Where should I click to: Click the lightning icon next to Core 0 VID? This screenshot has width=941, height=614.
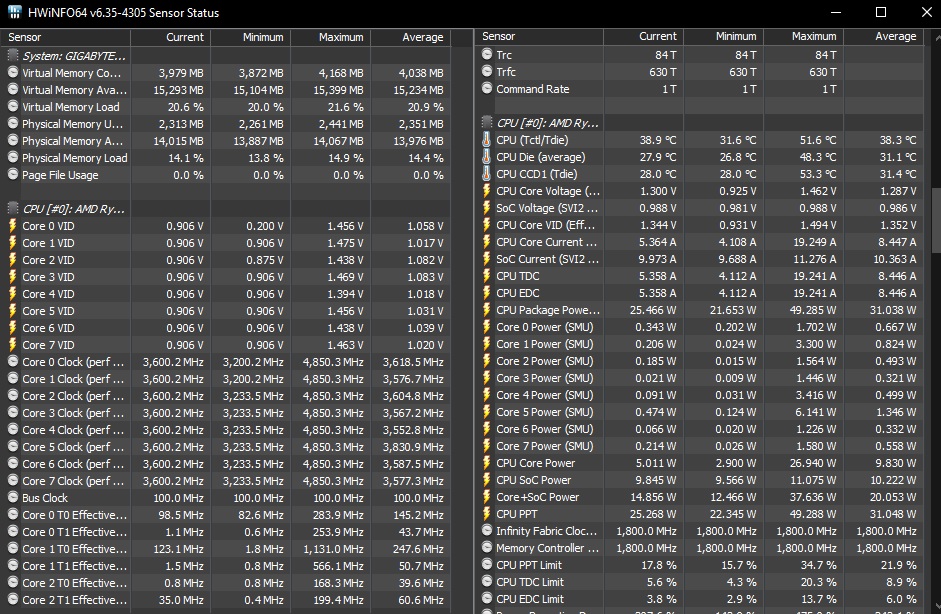(x=13, y=226)
